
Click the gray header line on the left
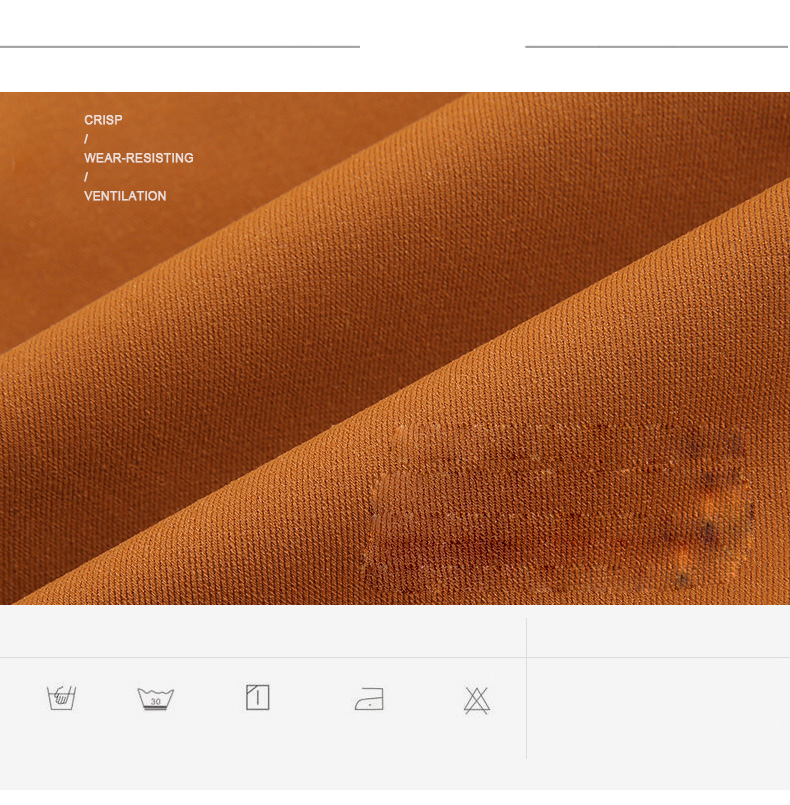180,46
